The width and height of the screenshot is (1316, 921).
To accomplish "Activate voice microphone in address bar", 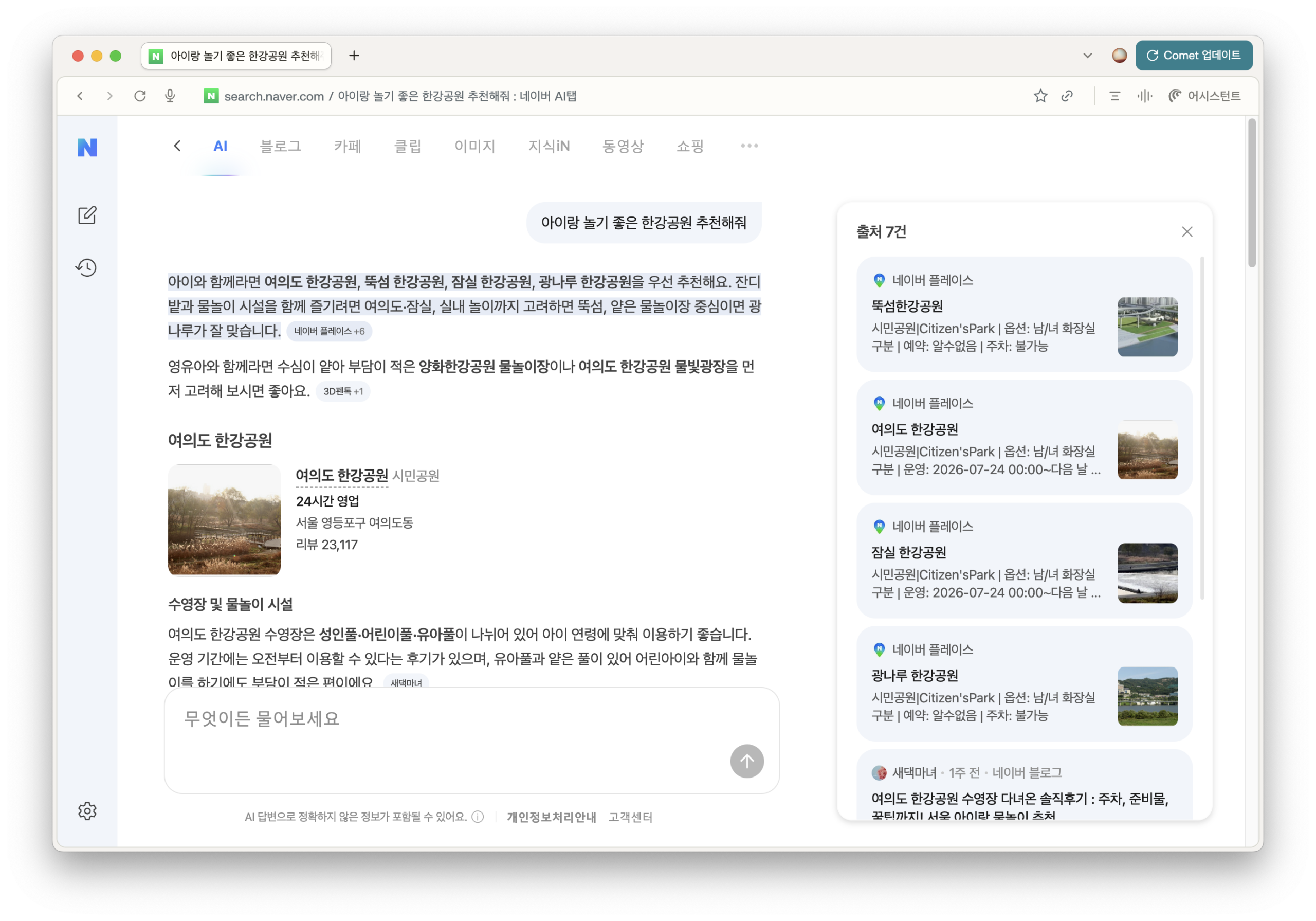I will tap(170, 96).
